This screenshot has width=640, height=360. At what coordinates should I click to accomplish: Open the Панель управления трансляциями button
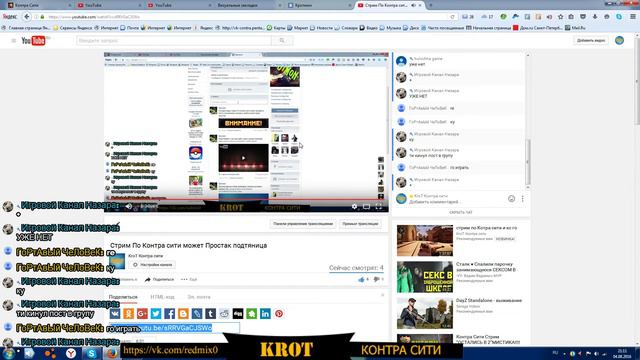point(303,224)
